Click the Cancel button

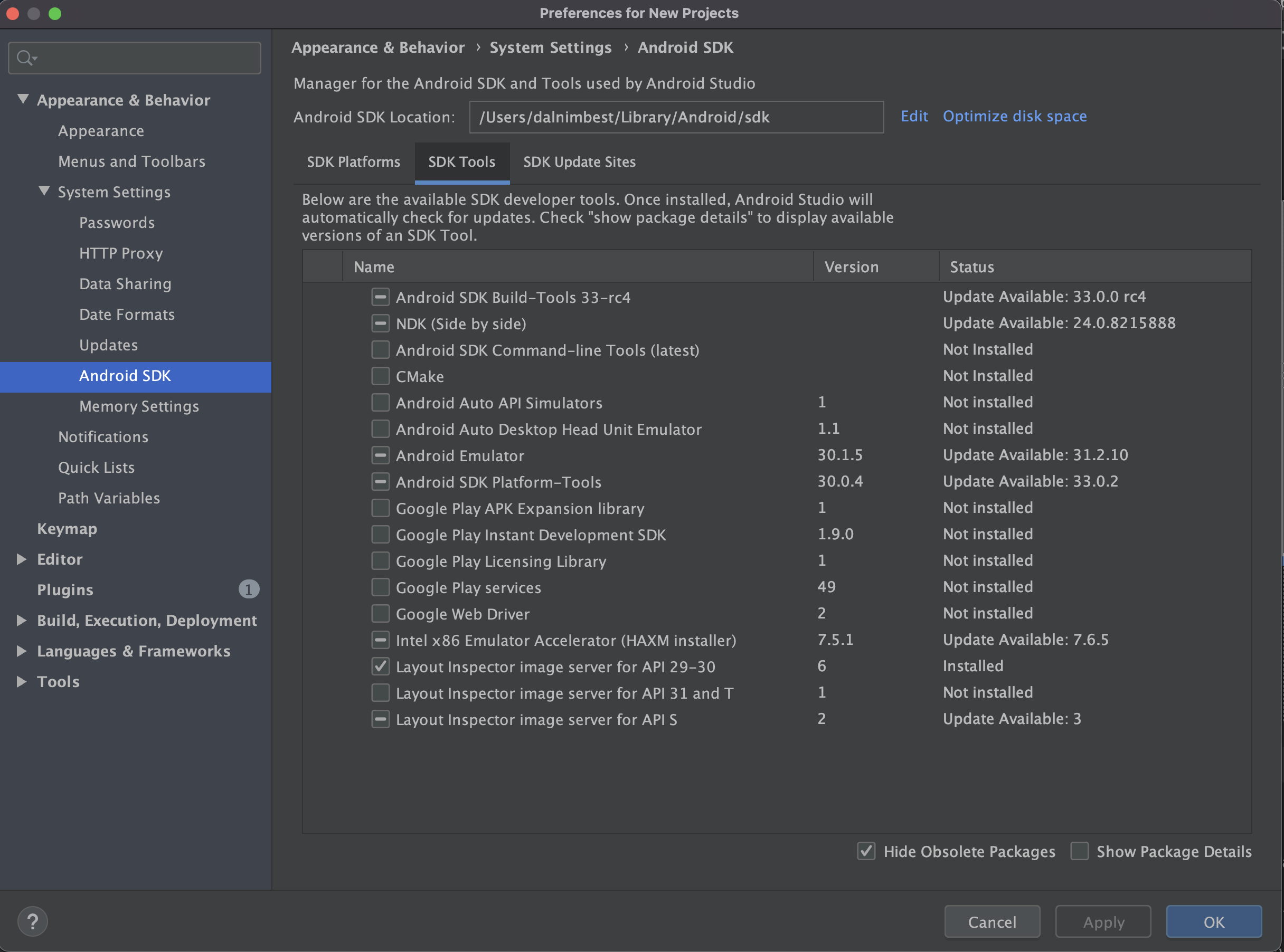coord(992,921)
